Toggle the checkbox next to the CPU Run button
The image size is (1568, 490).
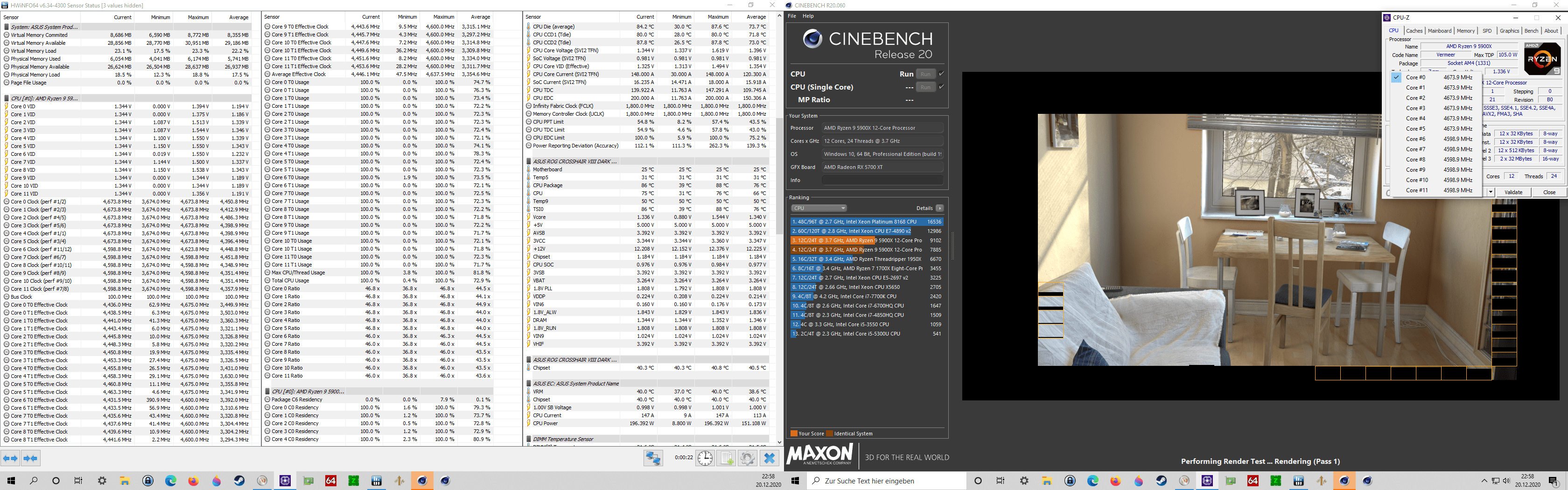[942, 74]
